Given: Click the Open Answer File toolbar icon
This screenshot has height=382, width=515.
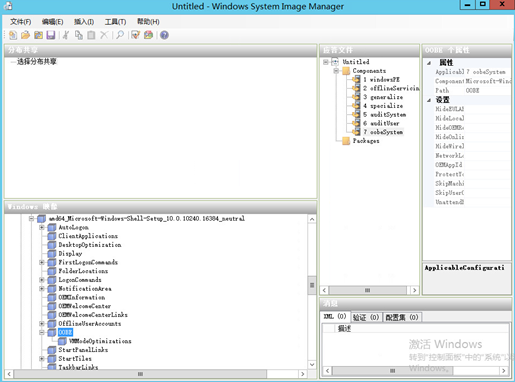Looking at the screenshot, I should [25, 35].
